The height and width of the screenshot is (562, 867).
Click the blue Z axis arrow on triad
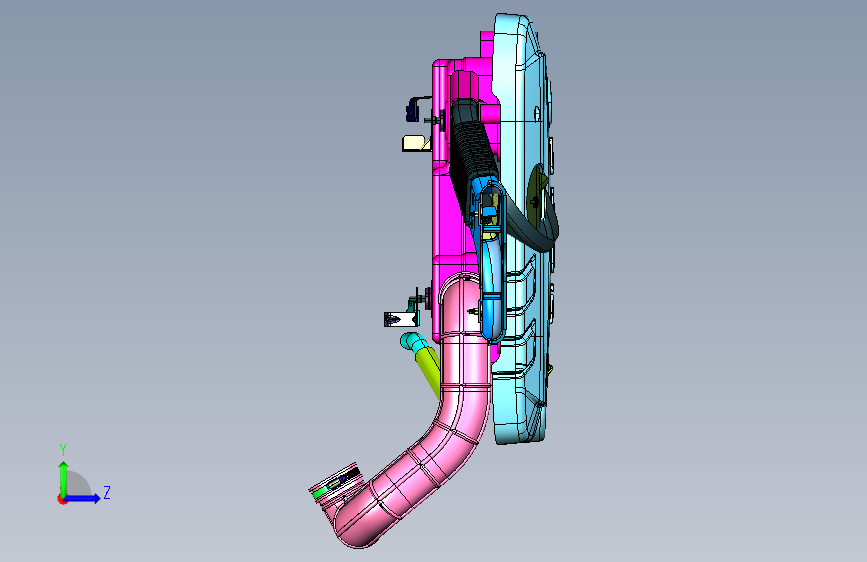(84, 498)
